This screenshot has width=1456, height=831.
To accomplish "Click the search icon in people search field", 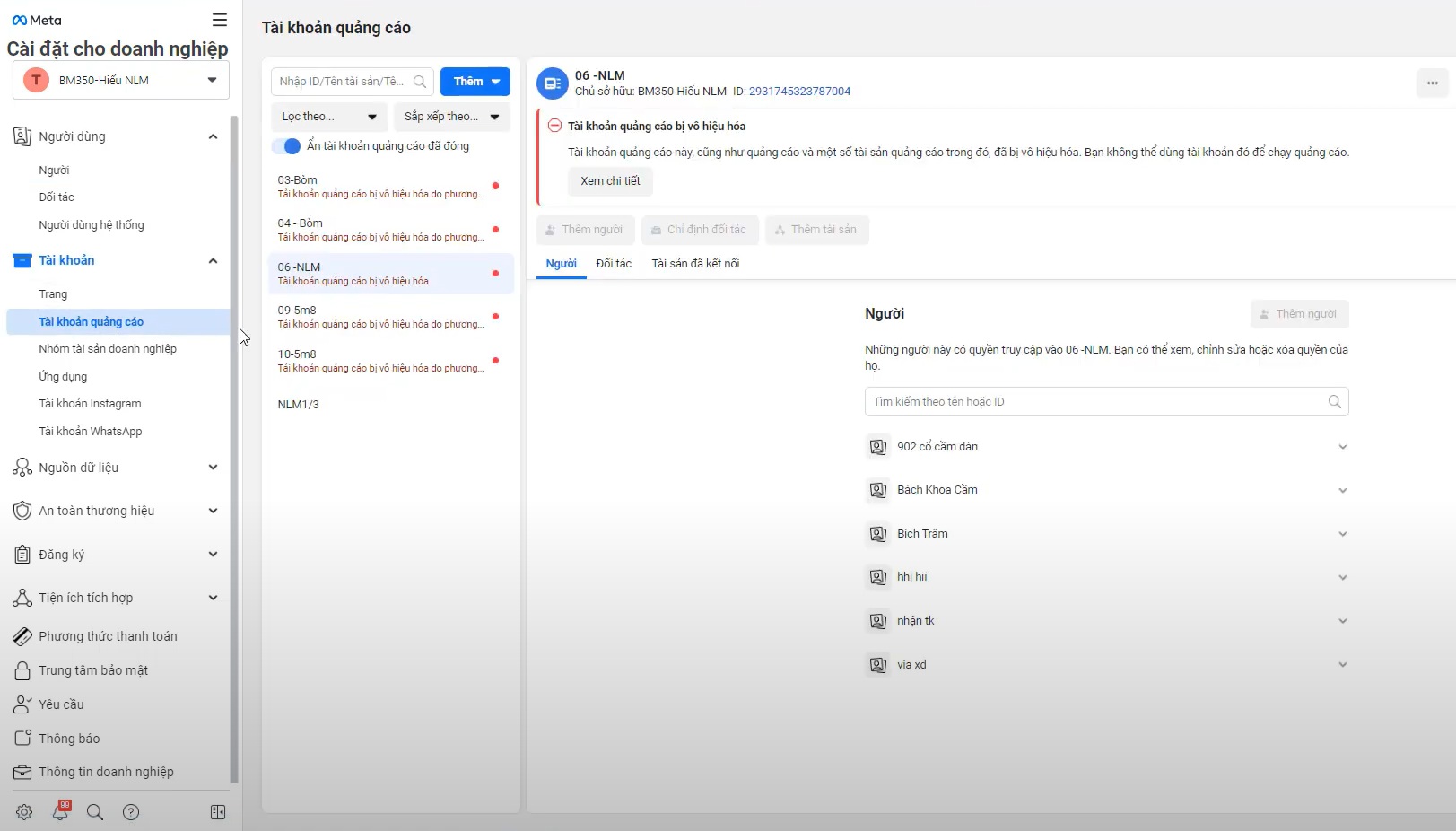I will [x=1334, y=402].
